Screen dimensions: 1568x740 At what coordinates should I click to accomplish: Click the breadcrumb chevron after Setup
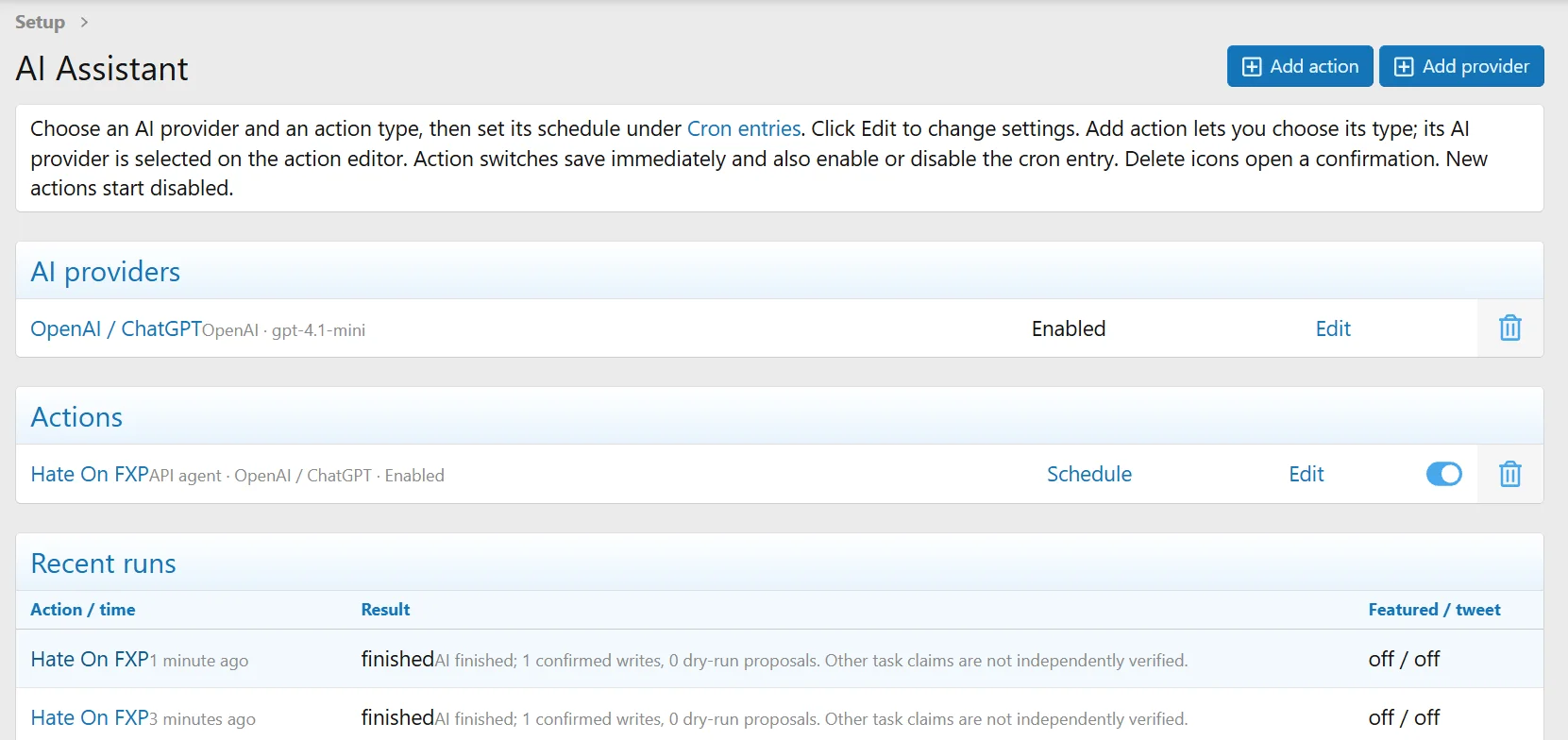coord(84,22)
